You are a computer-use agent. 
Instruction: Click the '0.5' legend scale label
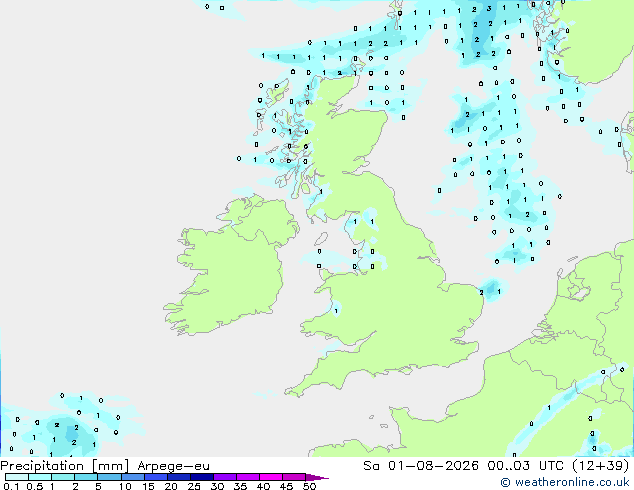click(35, 486)
